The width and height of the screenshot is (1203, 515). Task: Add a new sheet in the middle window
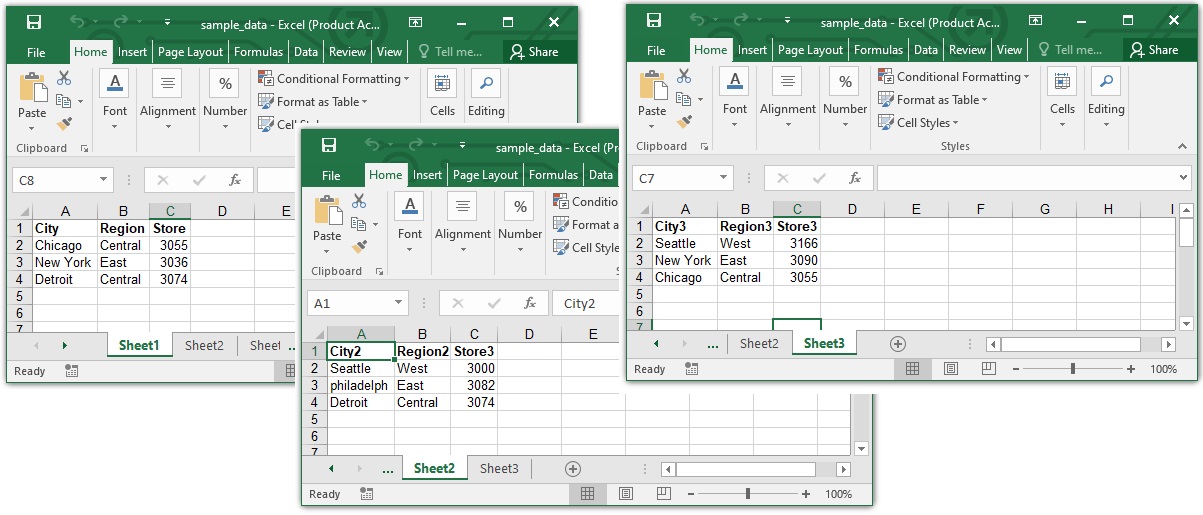pos(572,468)
